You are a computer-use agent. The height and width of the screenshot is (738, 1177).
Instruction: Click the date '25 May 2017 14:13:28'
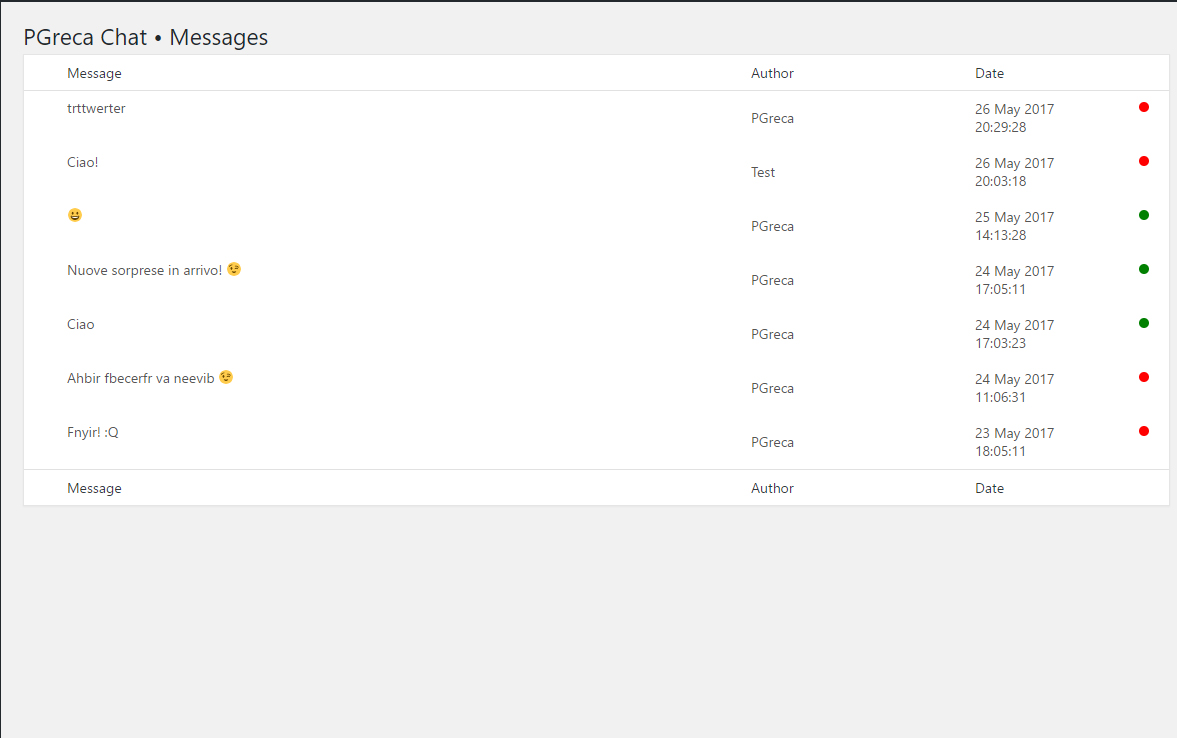(x=1014, y=227)
